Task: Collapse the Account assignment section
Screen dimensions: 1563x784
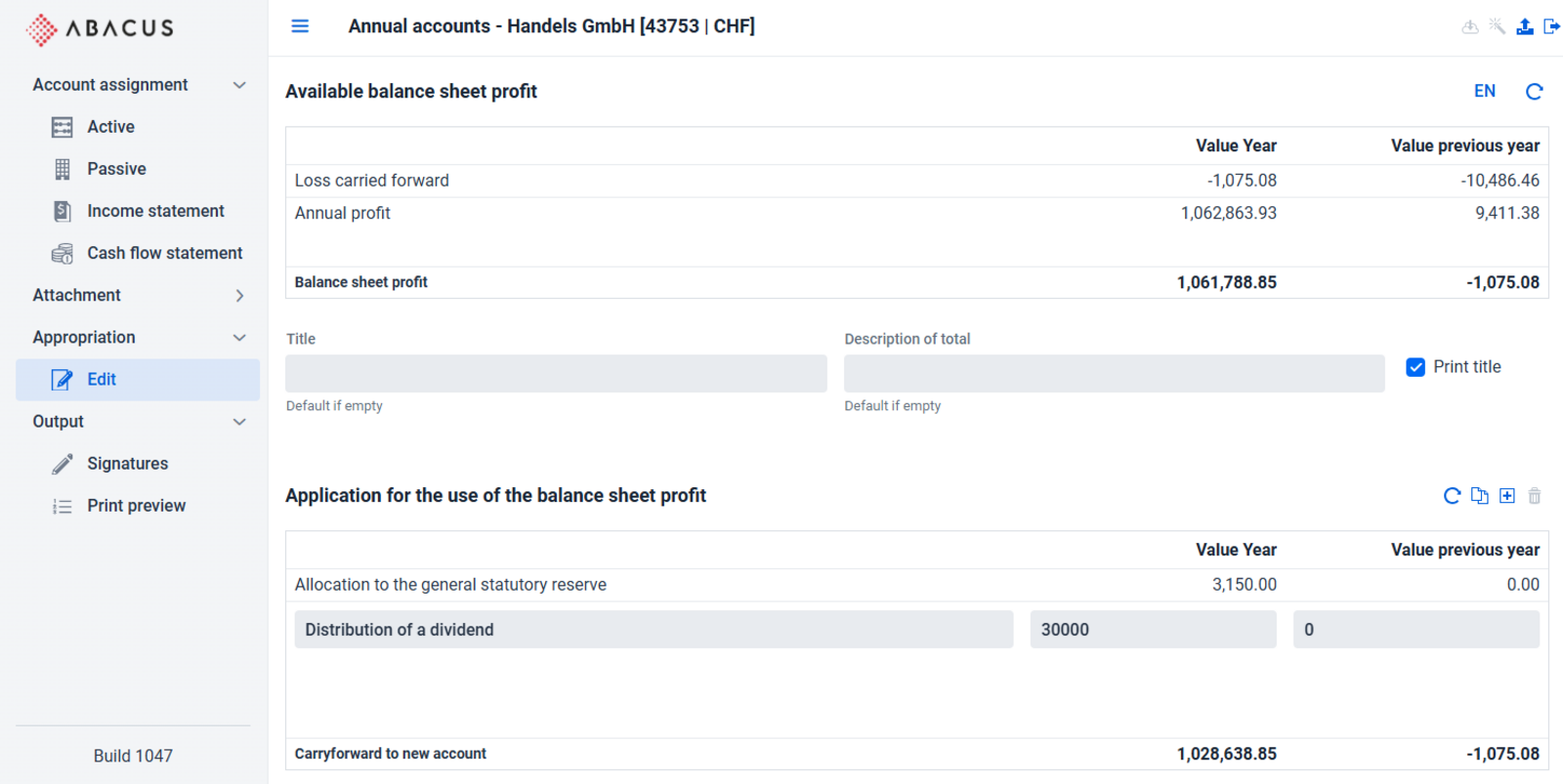Action: point(239,85)
